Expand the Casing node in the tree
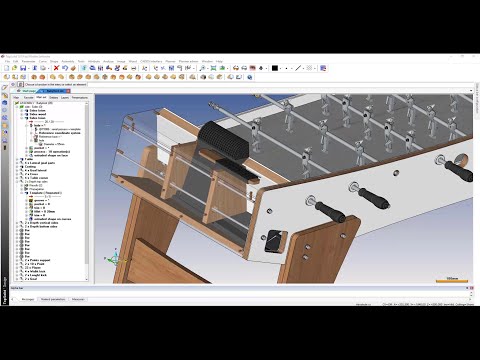The width and height of the screenshot is (480, 360). pyautogui.click(x=17, y=167)
